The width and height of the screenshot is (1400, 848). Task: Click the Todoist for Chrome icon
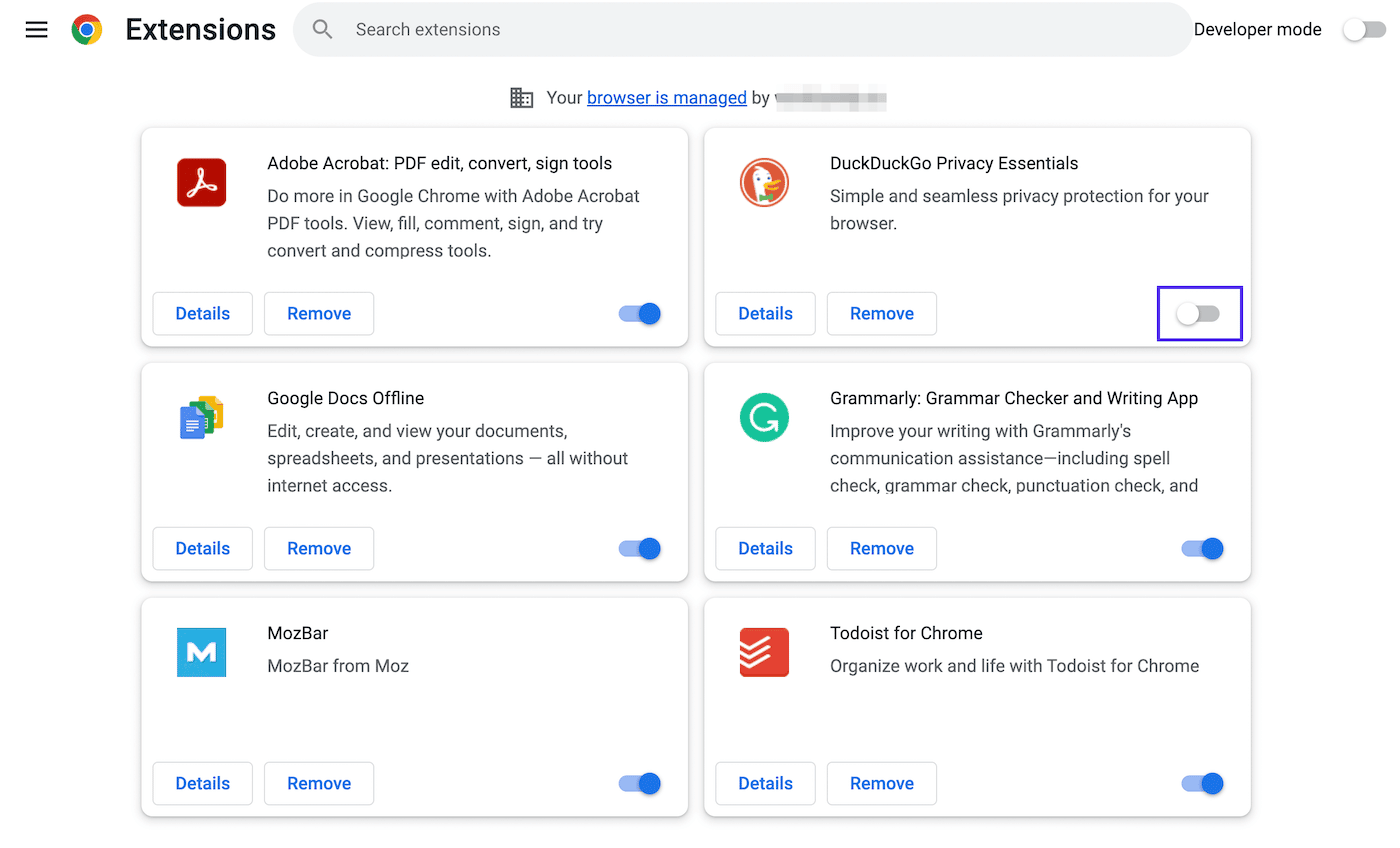764,653
